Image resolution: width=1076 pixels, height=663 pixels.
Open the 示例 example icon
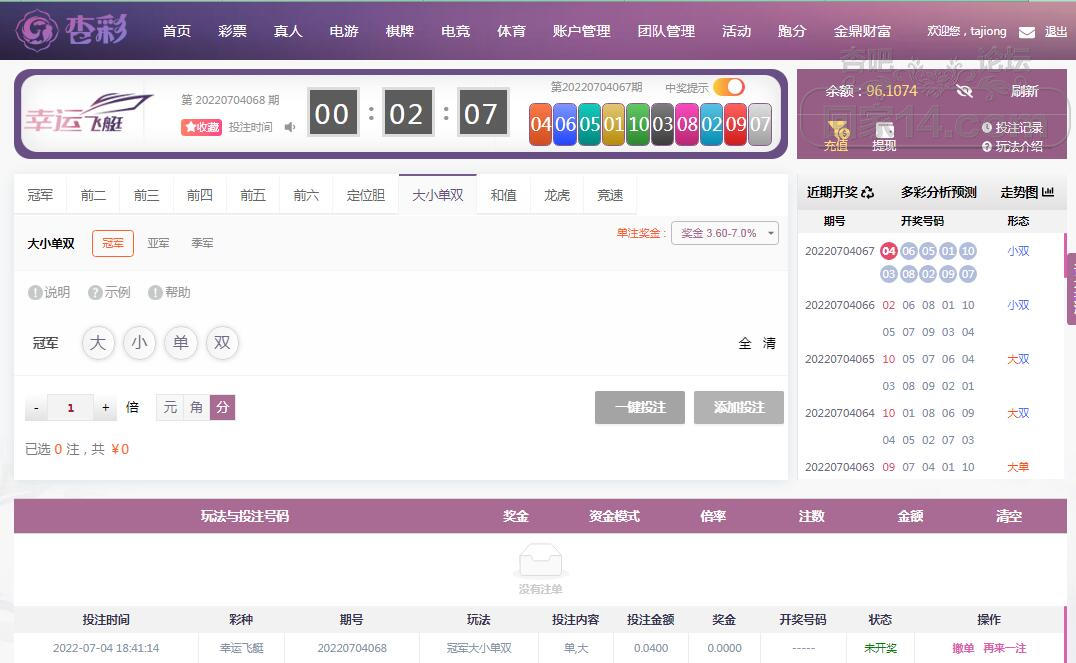[95, 292]
